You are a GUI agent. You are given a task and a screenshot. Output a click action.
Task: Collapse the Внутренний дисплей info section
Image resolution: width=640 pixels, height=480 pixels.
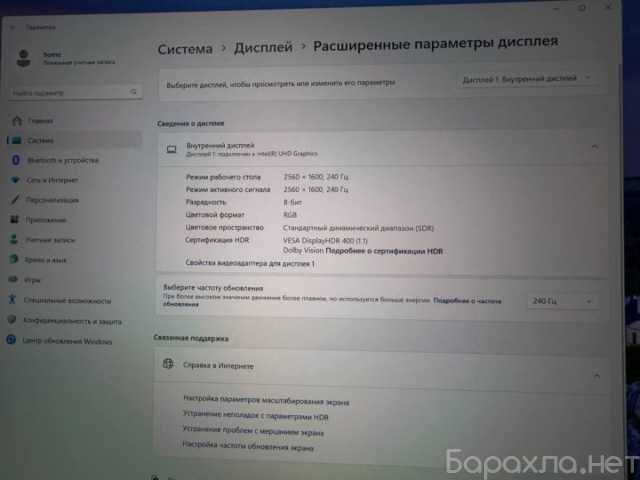pos(594,147)
